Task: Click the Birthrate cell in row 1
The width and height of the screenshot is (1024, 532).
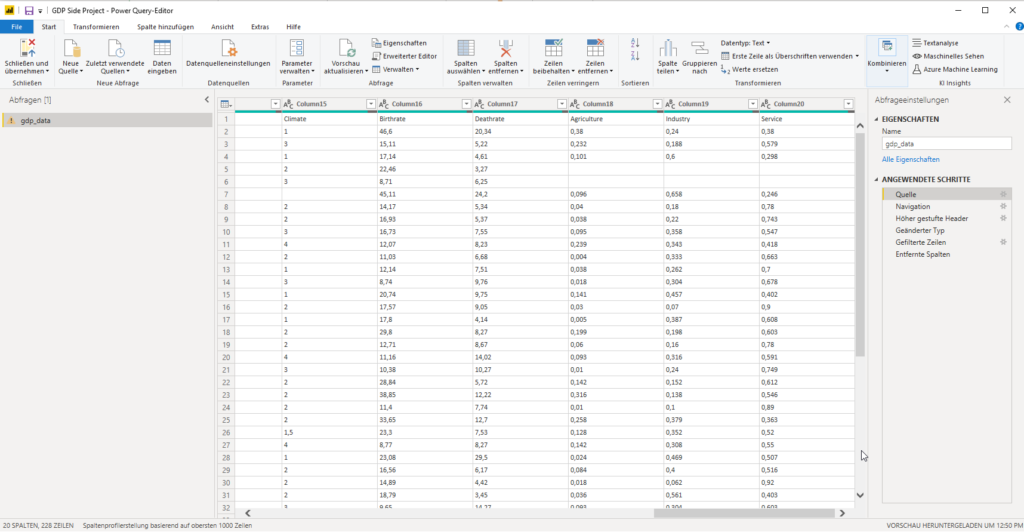Action: 424,119
